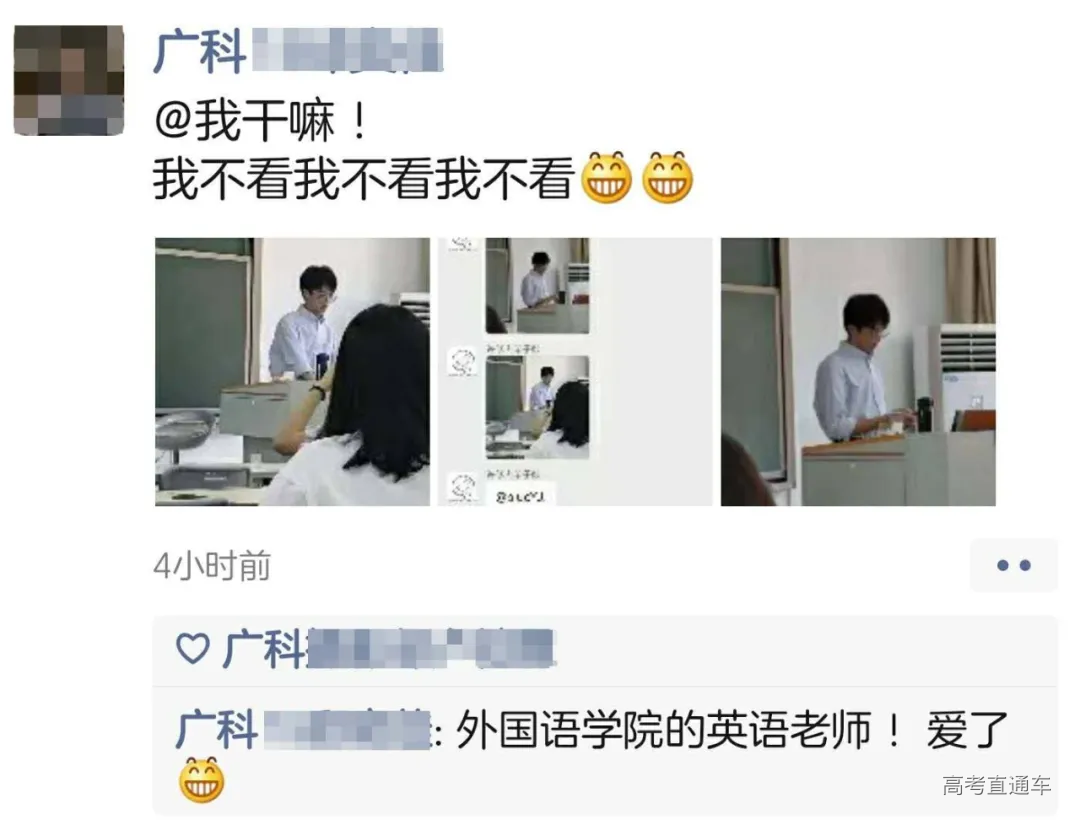1080x825 pixels.
Task: Open middle chat screenshot photo
Action: [x=575, y=372]
